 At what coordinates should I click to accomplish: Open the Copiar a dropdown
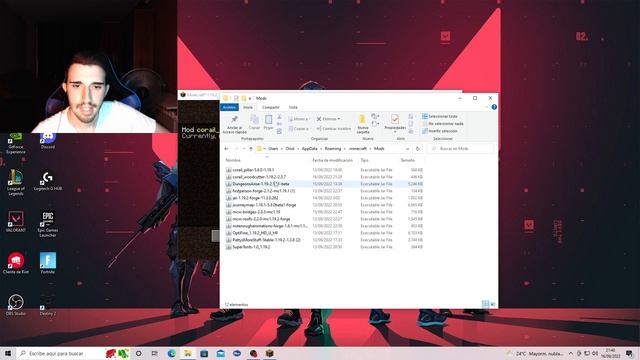click(x=298, y=129)
